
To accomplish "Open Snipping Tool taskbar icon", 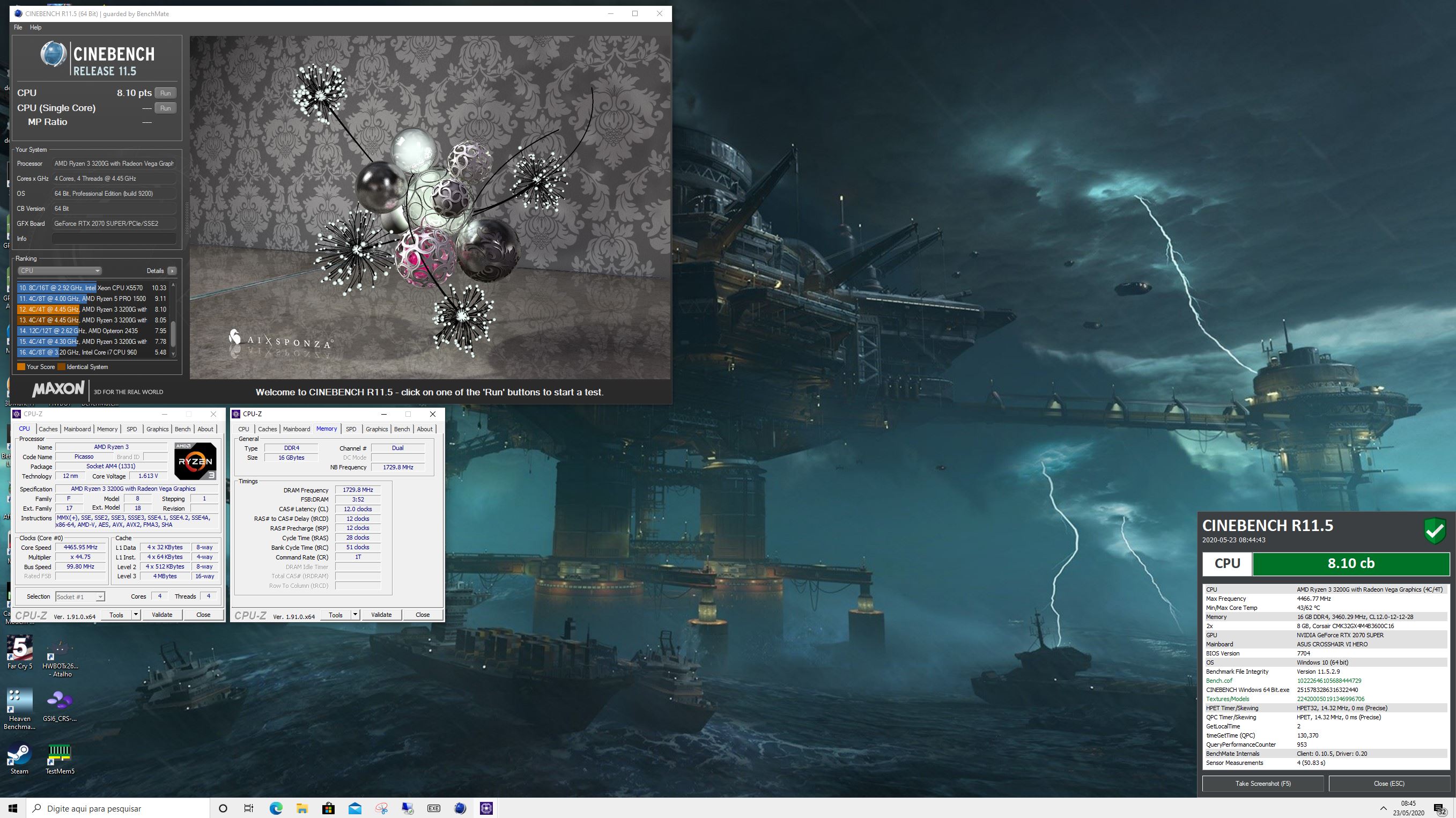I will click(381, 808).
